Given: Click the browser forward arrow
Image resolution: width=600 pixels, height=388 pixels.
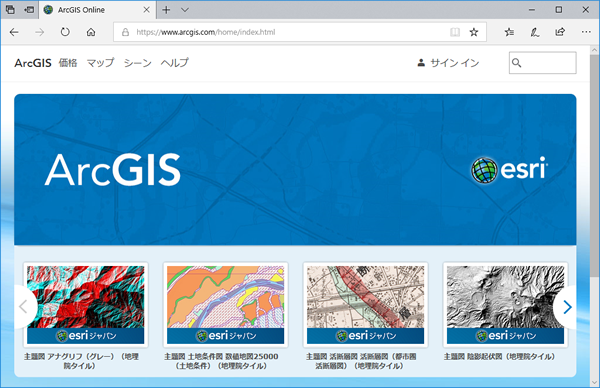Looking at the screenshot, I should [39, 32].
